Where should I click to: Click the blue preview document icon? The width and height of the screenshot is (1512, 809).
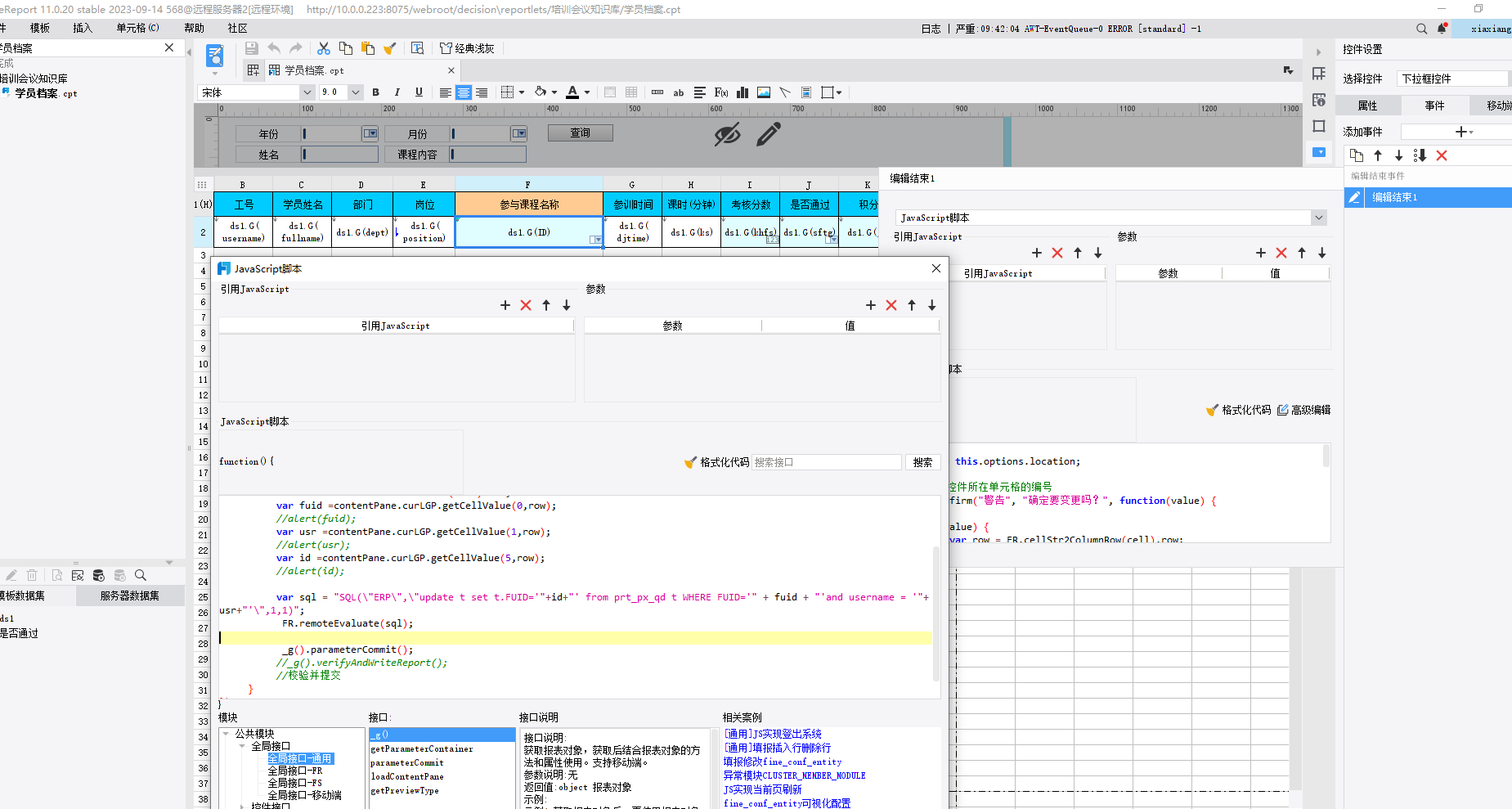point(215,56)
